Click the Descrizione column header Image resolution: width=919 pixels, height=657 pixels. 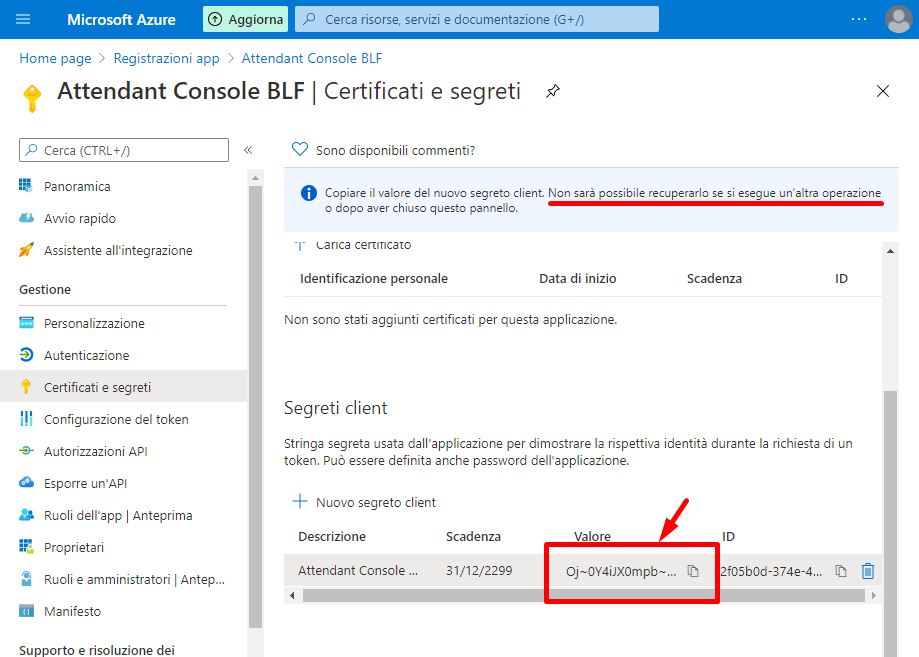coord(332,536)
